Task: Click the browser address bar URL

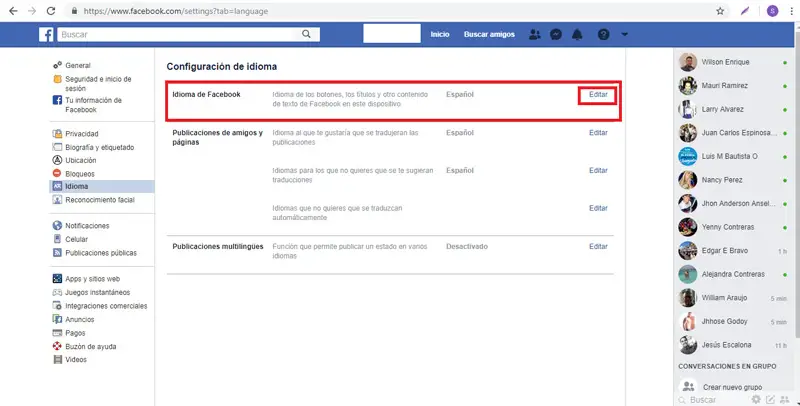Action: pyautogui.click(x=176, y=11)
